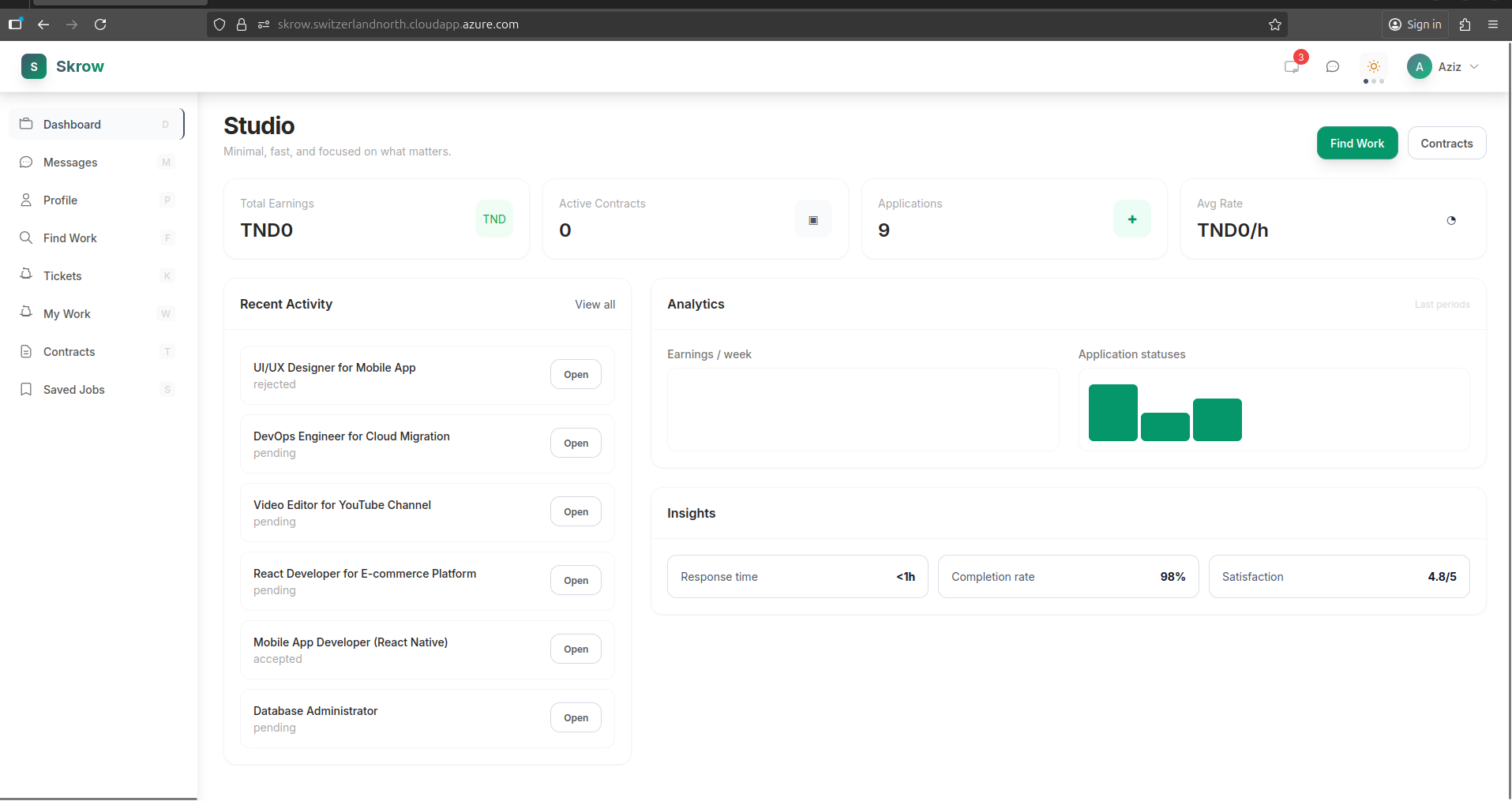The image size is (1512, 801).
Task: Click the Find Work green button
Action: [x=1357, y=143]
